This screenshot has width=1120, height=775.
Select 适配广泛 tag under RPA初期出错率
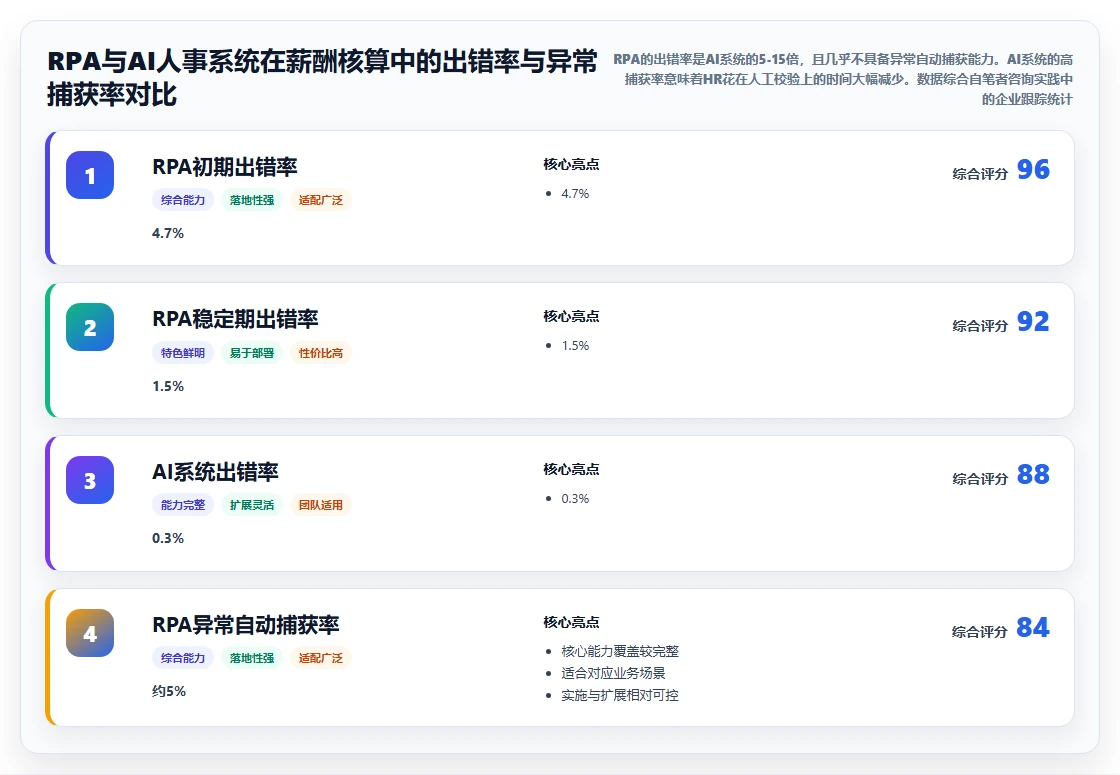pyautogui.click(x=321, y=200)
